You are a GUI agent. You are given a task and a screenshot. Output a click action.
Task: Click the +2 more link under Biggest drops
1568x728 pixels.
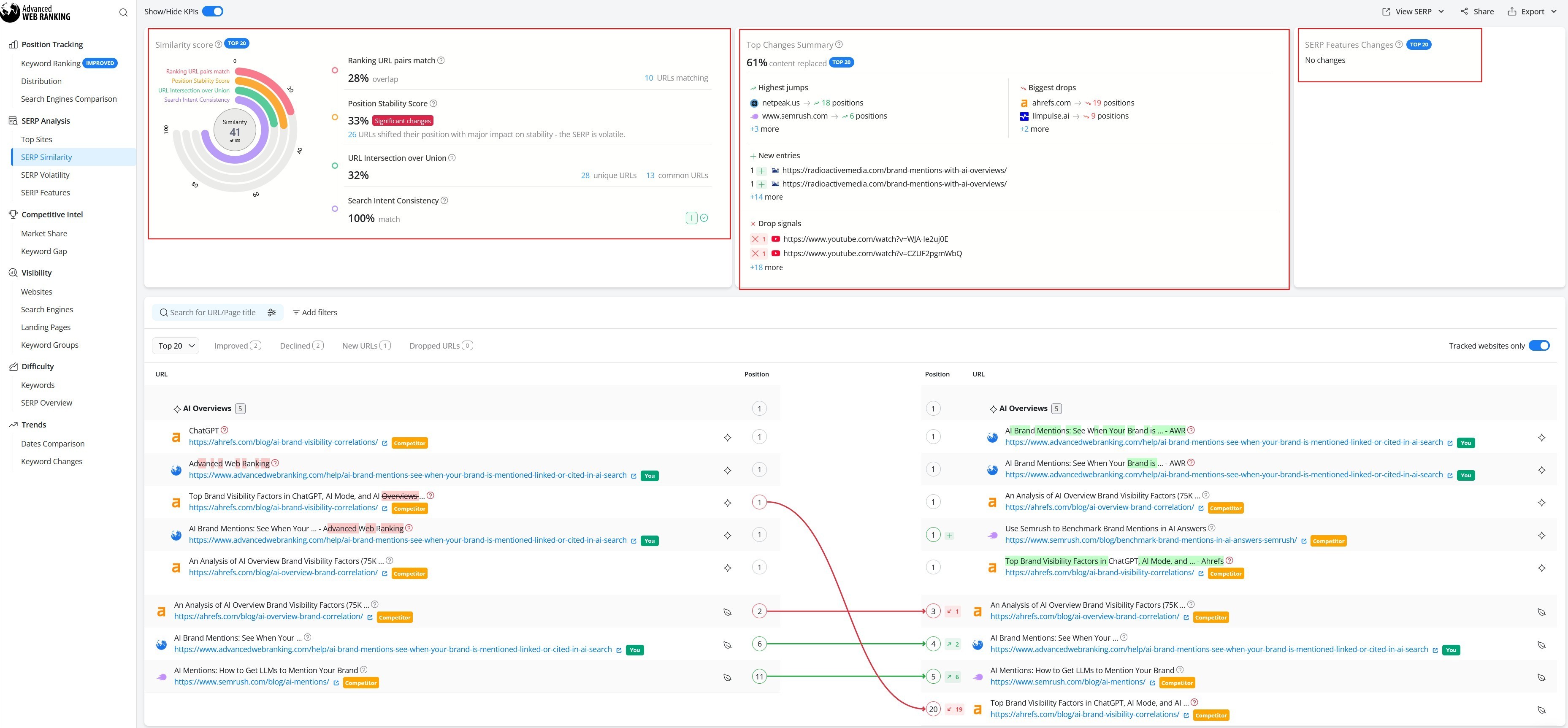[x=1034, y=129]
